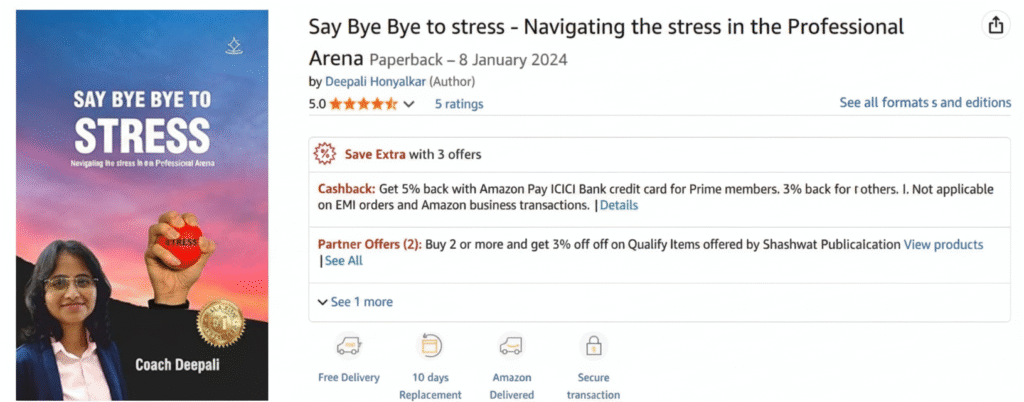
Task: Click the Save Extra discount badge icon
Action: click(325, 154)
